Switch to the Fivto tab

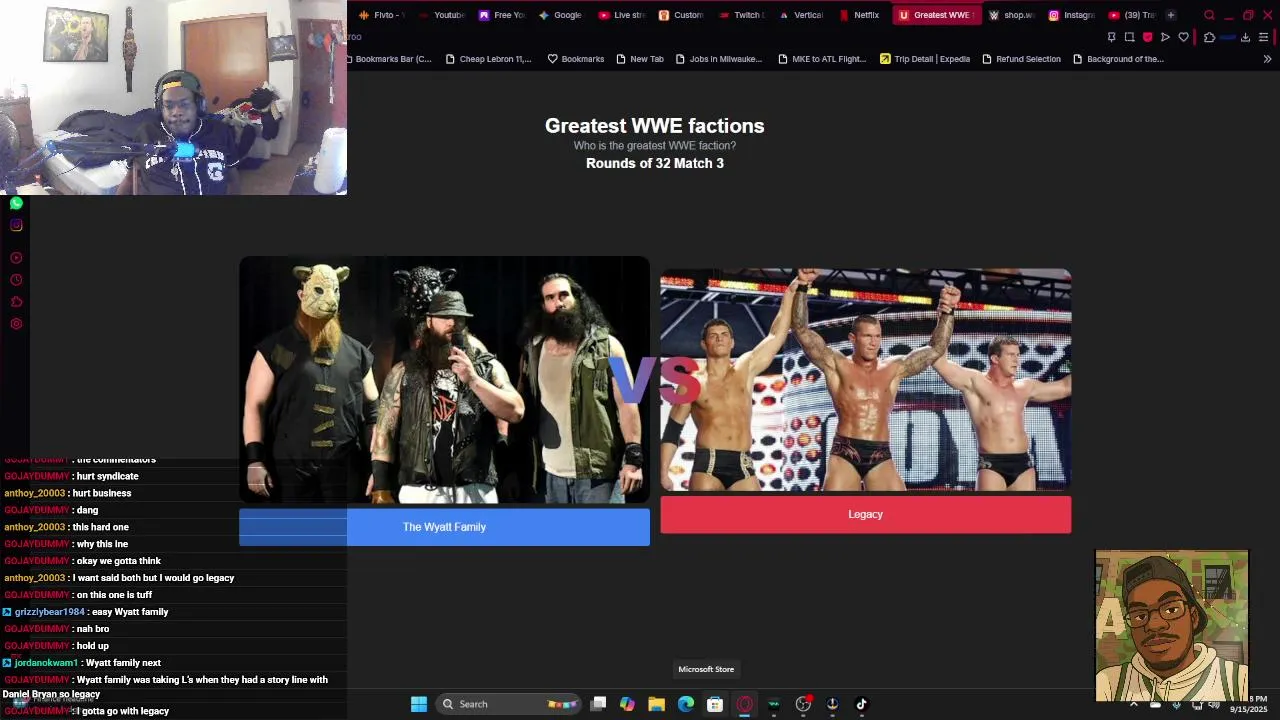pyautogui.click(x=381, y=15)
